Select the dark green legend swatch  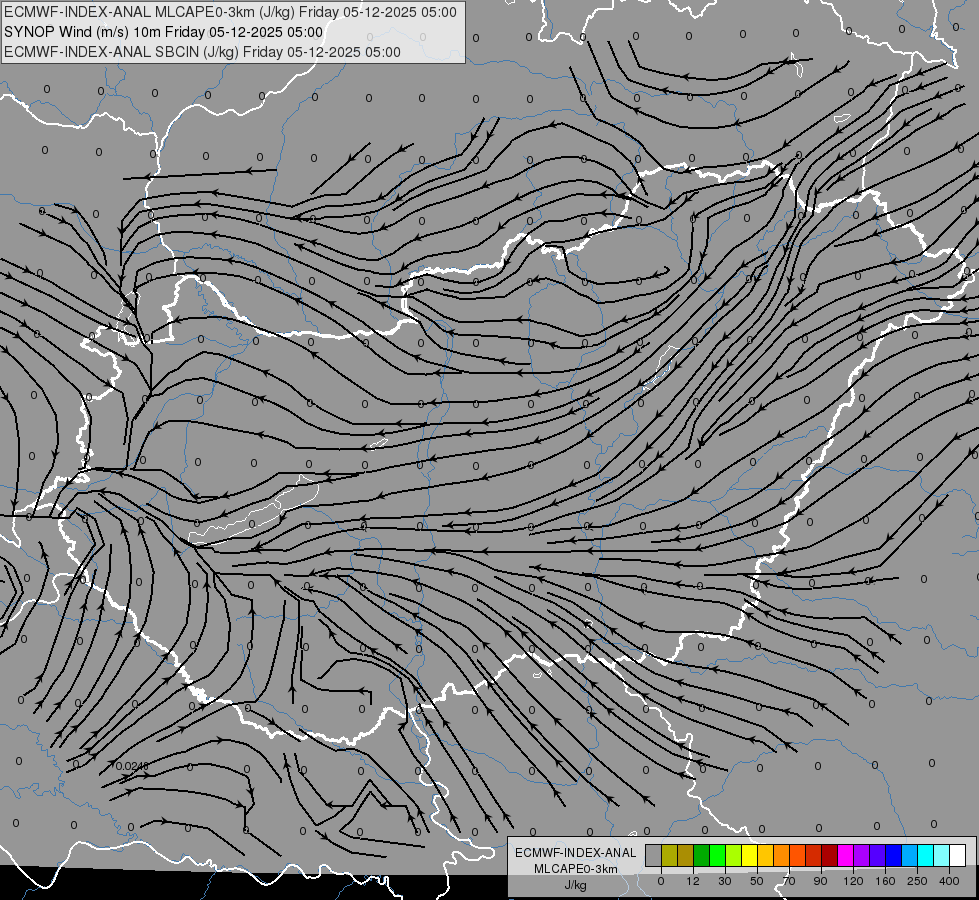coord(701,855)
